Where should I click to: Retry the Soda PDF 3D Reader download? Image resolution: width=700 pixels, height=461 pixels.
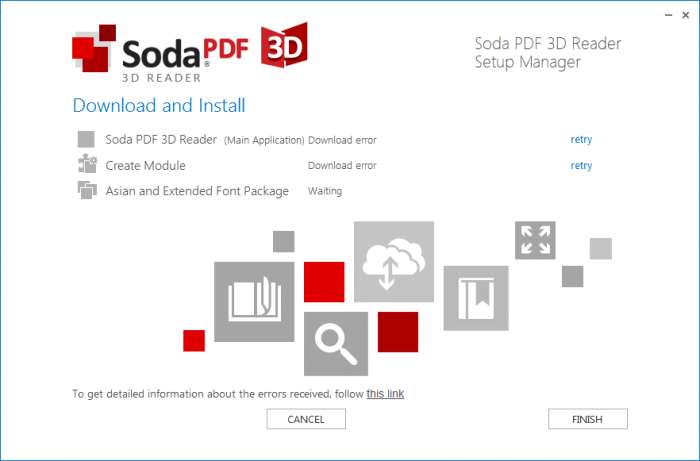(581, 139)
